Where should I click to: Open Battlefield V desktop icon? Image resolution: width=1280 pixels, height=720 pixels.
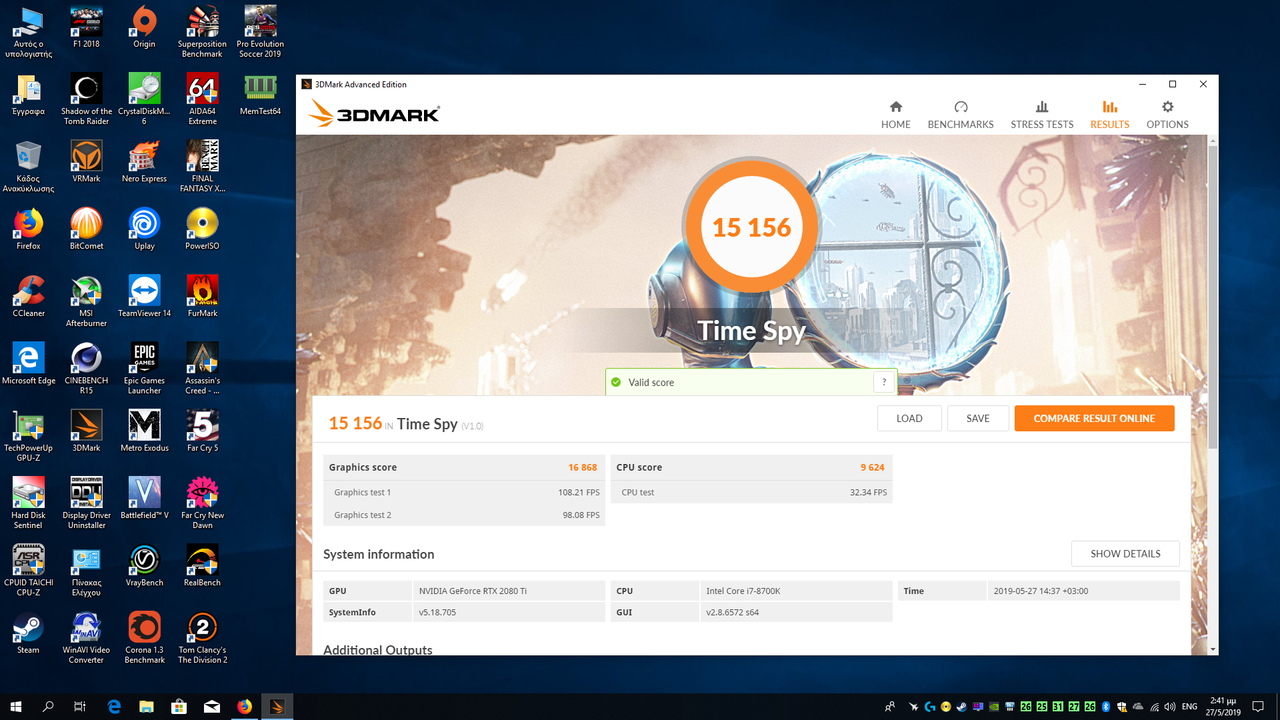coord(144,497)
